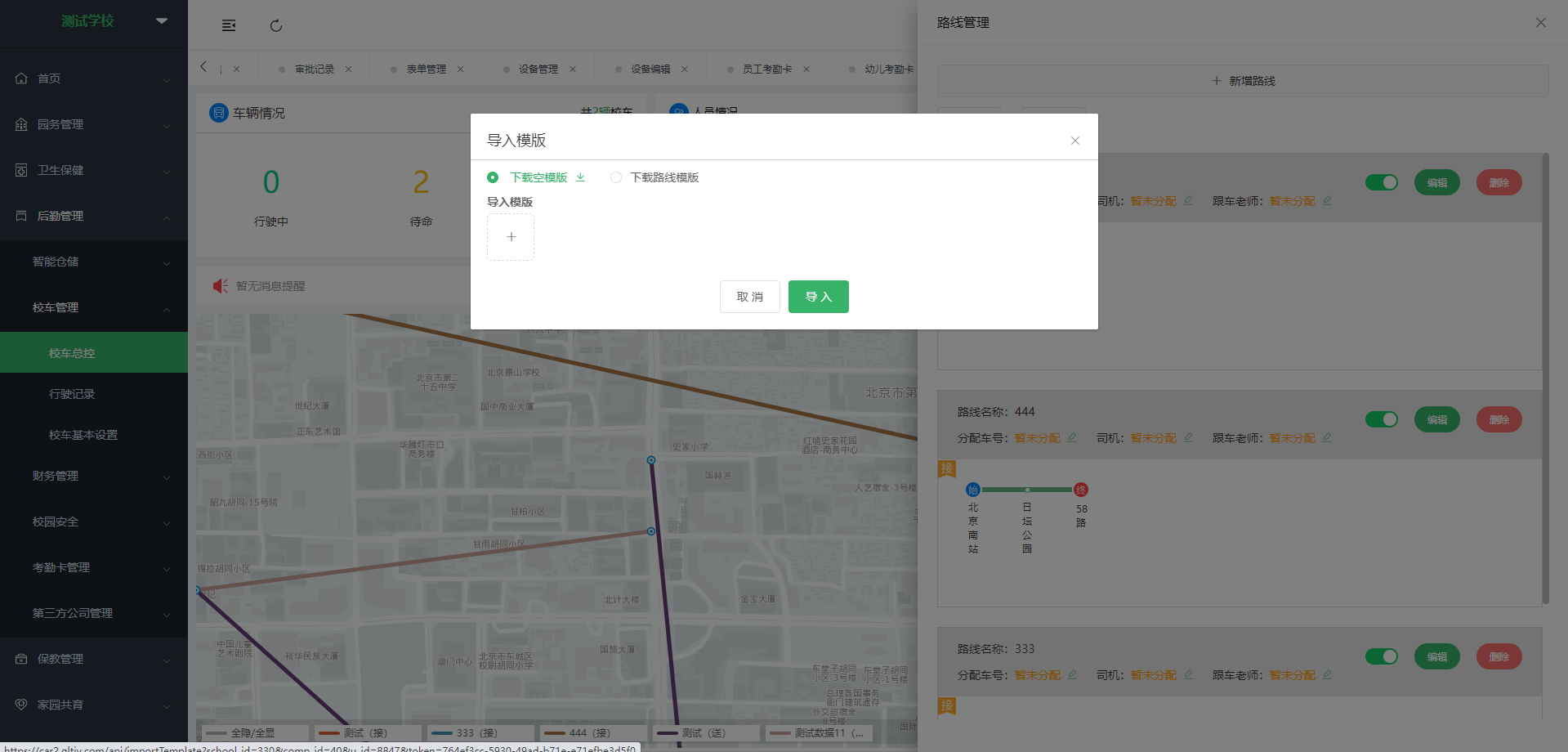The image size is (1568, 752).
Task: Toggle the switch on the topmost route card
Action: tap(1382, 182)
